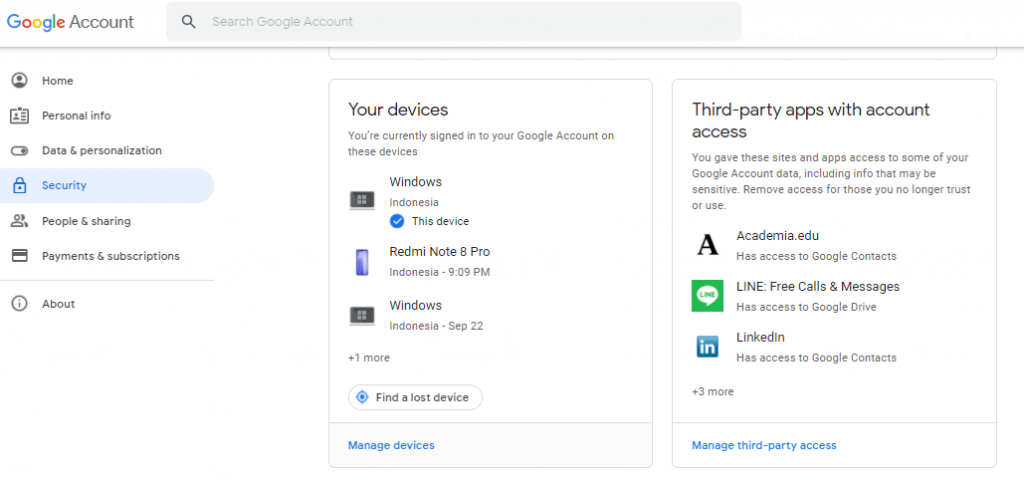Click the Redmi Note 8 Pro phone icon
Viewport: 1024px width, 483px height.
(x=362, y=262)
